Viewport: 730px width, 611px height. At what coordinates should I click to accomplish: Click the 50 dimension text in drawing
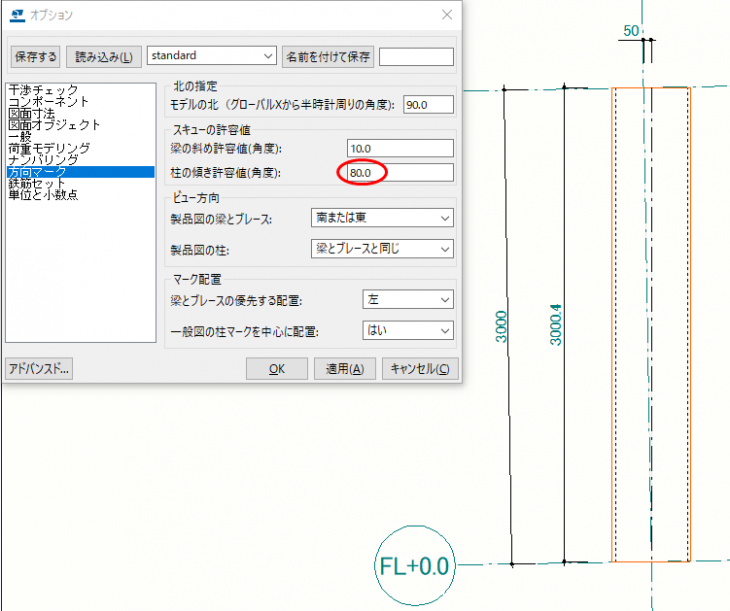[631, 31]
